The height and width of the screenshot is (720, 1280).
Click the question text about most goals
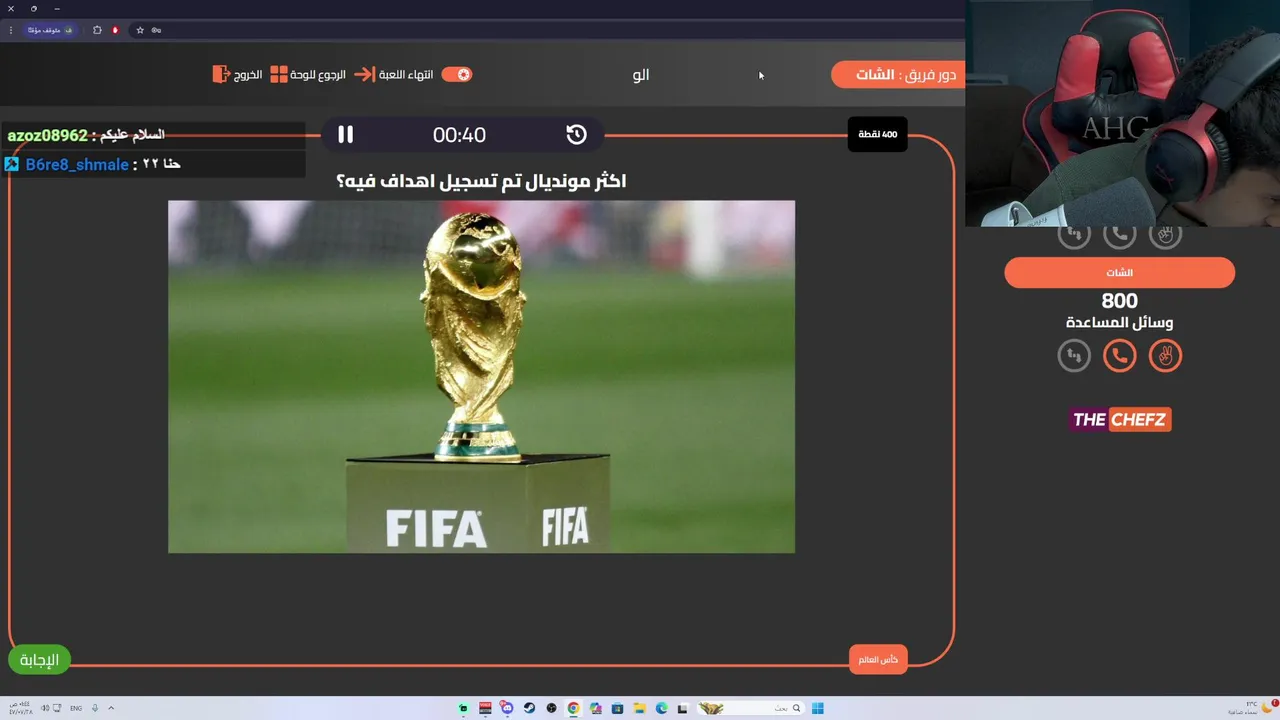tap(481, 181)
